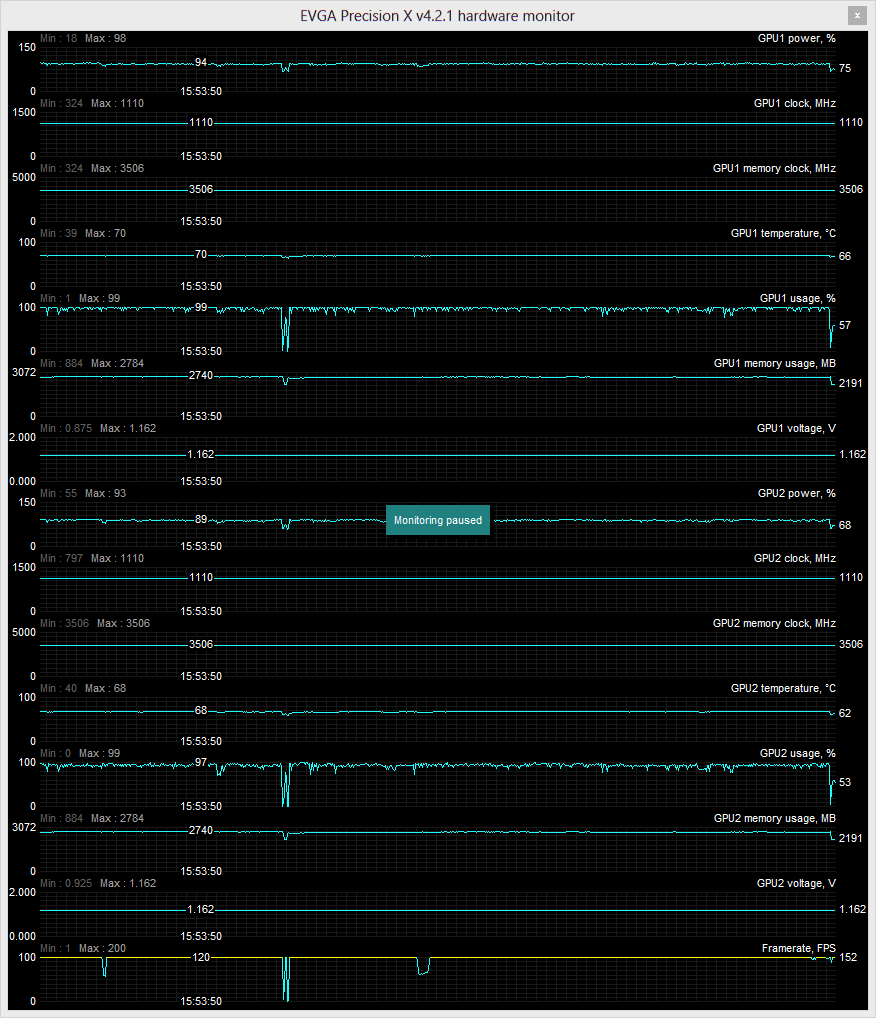Image resolution: width=876 pixels, height=1018 pixels.
Task: Click 'Min : 18 Max : 98' in GPU1 power
Action: coord(83,38)
